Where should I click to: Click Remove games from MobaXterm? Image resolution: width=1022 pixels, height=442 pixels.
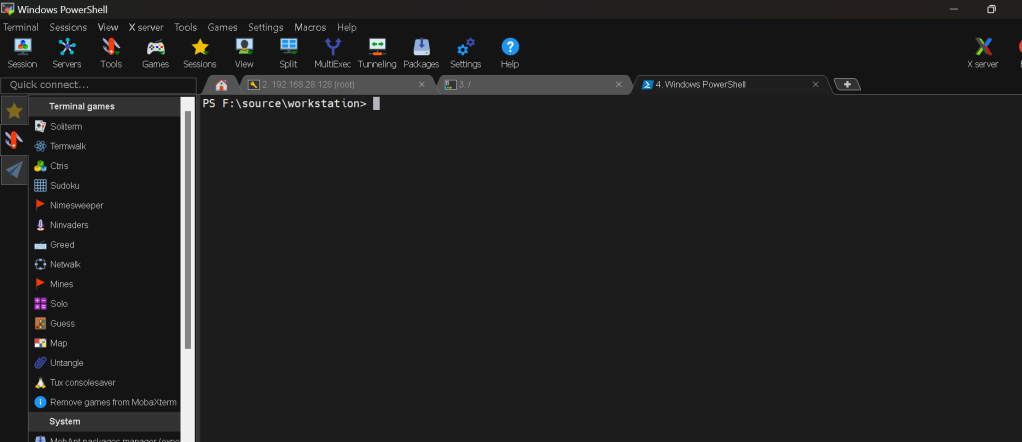104,402
